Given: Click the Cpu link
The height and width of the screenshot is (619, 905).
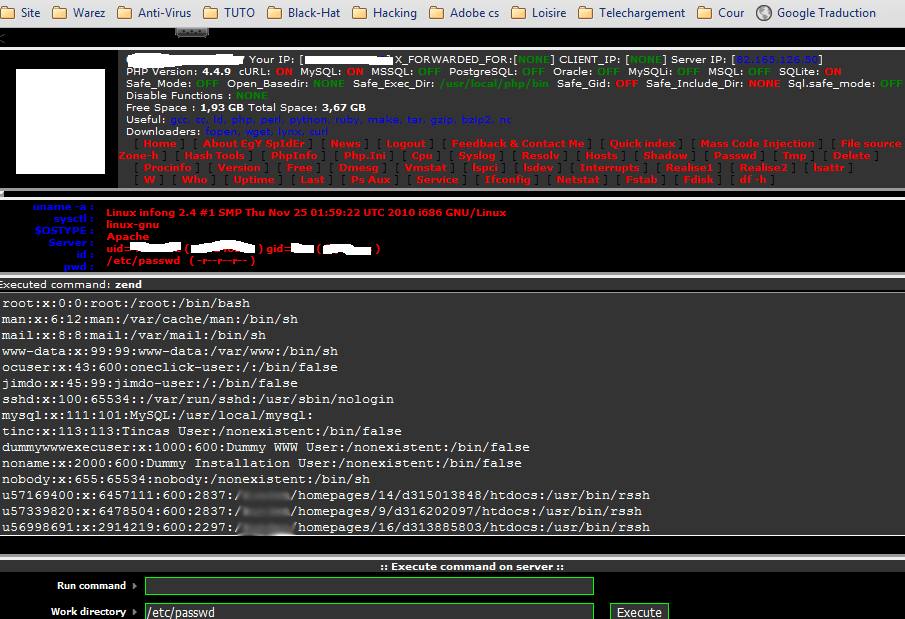Looking at the screenshot, I should coord(422,156).
